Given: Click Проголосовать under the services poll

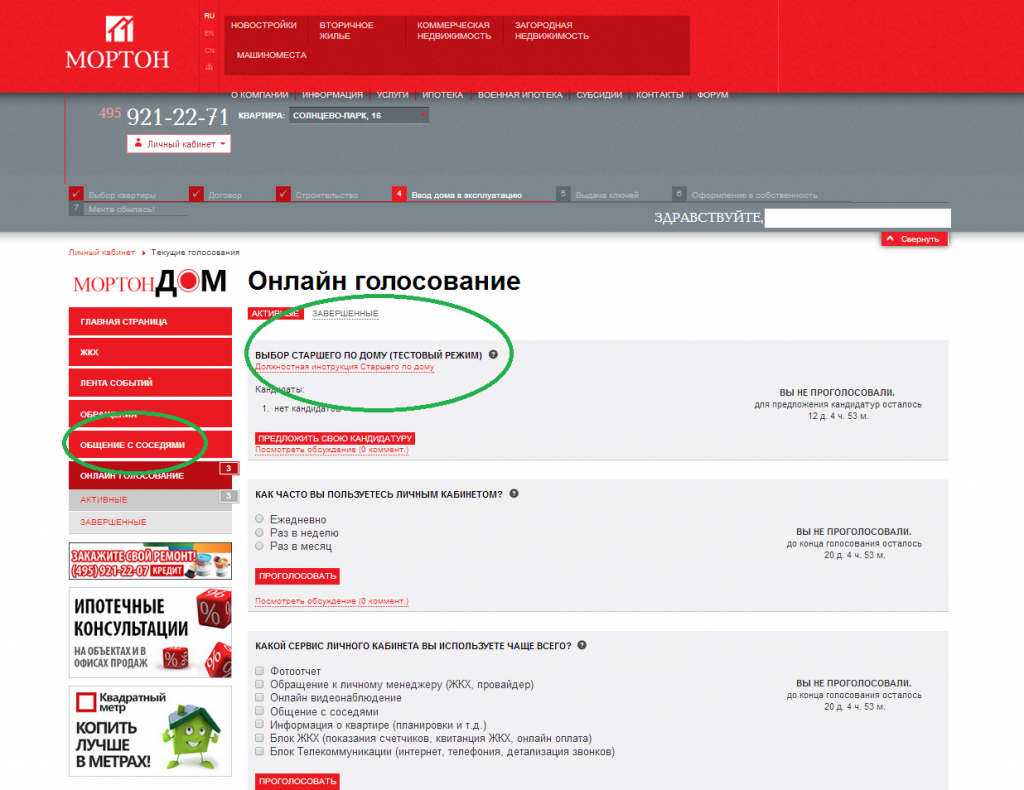Looking at the screenshot, I should coord(297,781).
